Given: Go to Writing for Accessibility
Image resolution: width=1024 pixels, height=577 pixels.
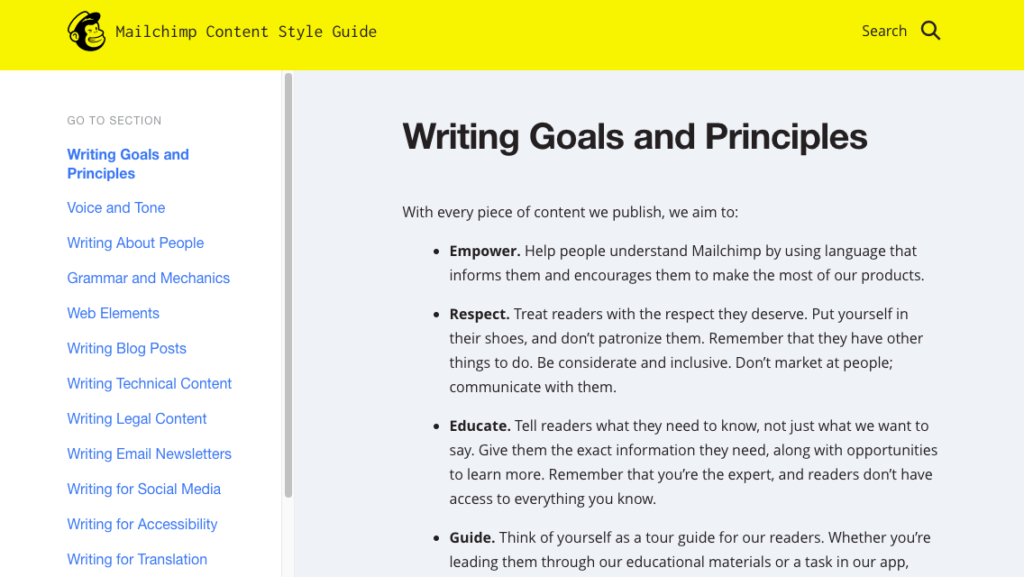Looking at the screenshot, I should 142,525.
